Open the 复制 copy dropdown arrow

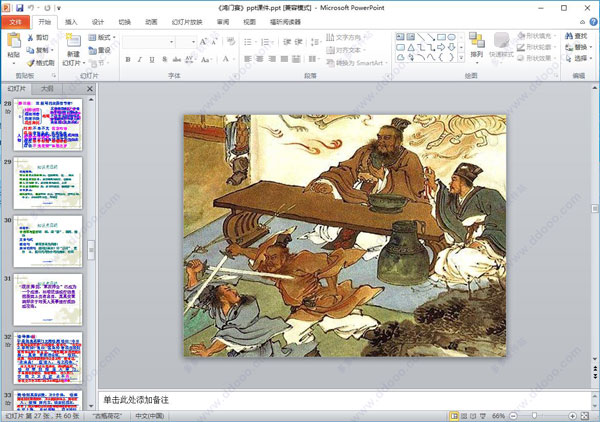[52, 50]
